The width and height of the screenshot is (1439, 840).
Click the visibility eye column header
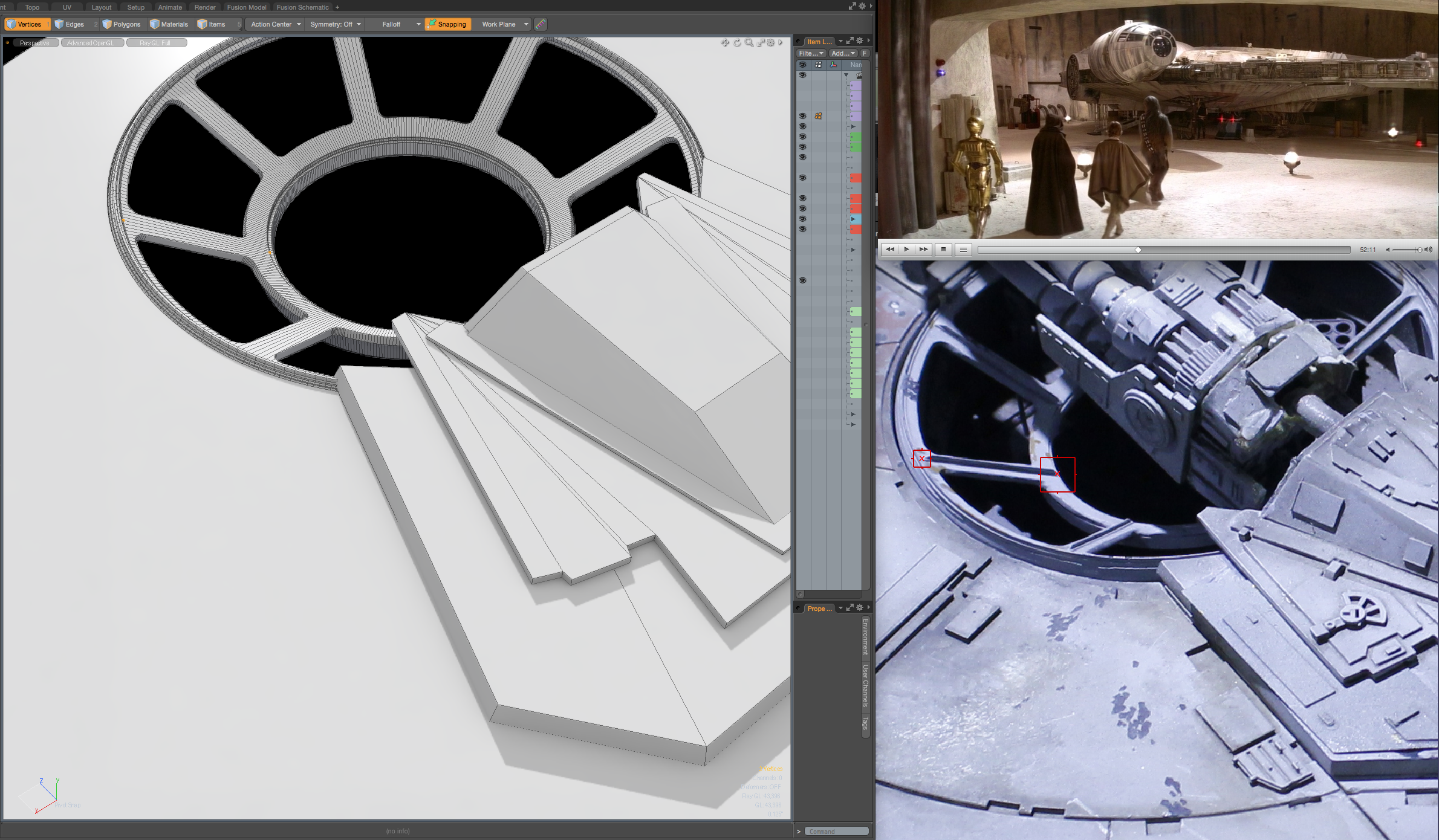[803, 65]
